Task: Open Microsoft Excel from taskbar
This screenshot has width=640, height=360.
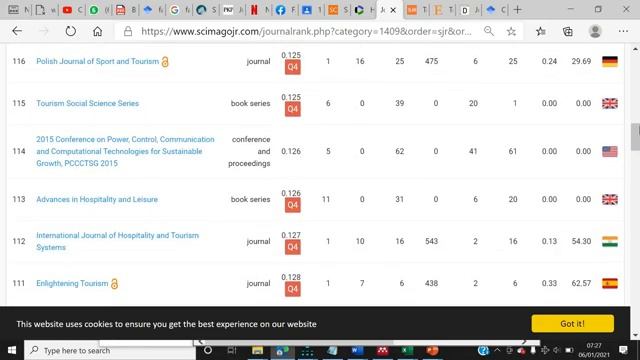Action: point(407,350)
